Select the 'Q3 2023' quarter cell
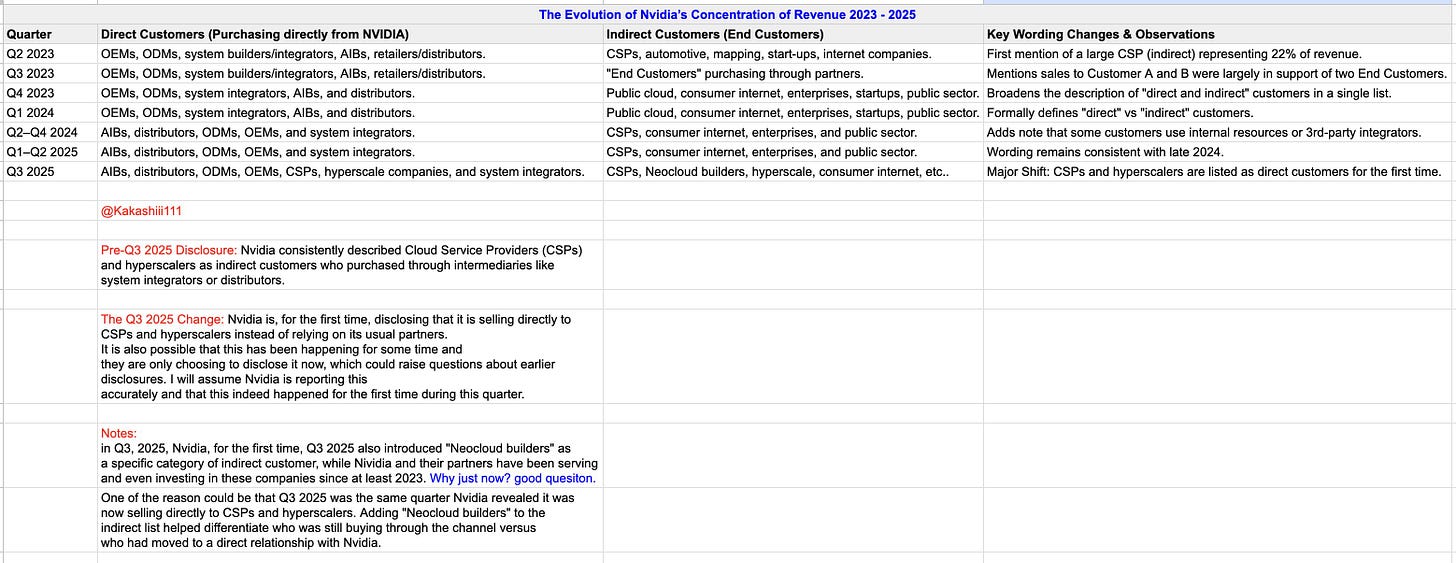1456x563 pixels. pos(50,73)
